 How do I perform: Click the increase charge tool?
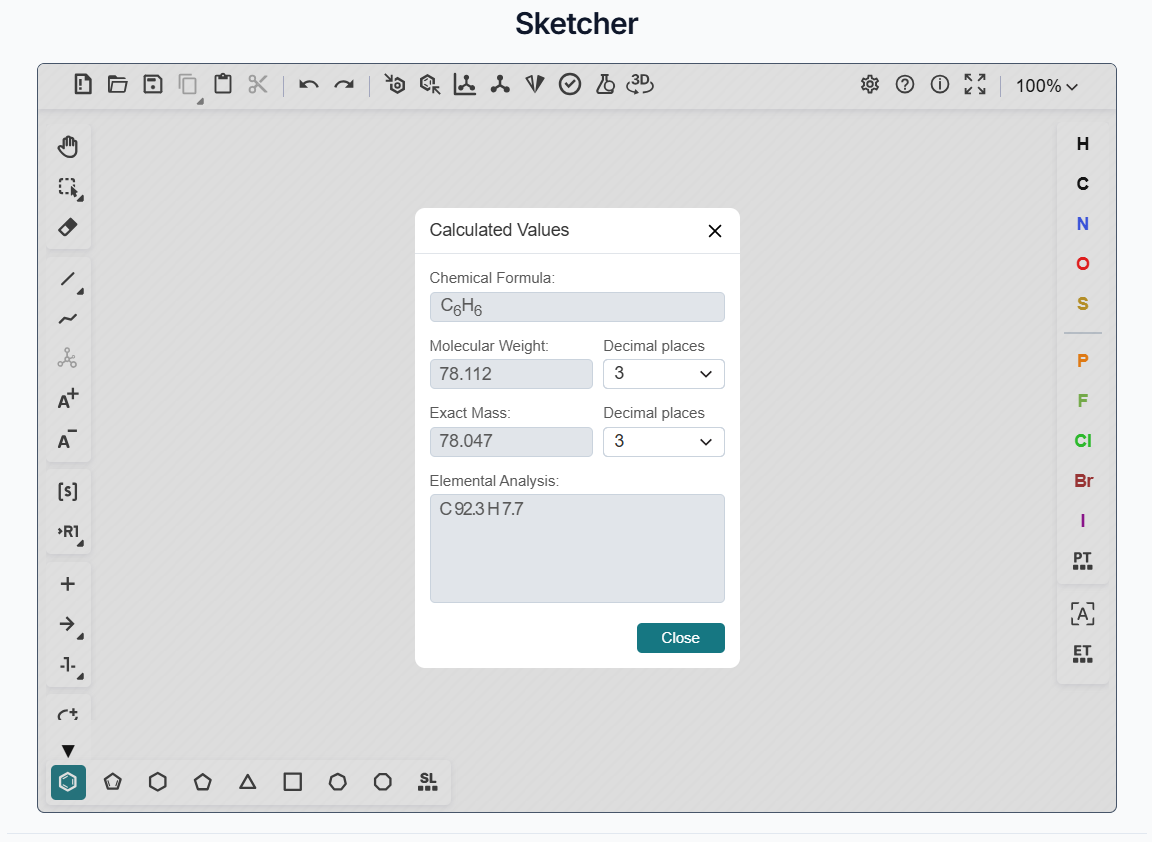point(67,398)
